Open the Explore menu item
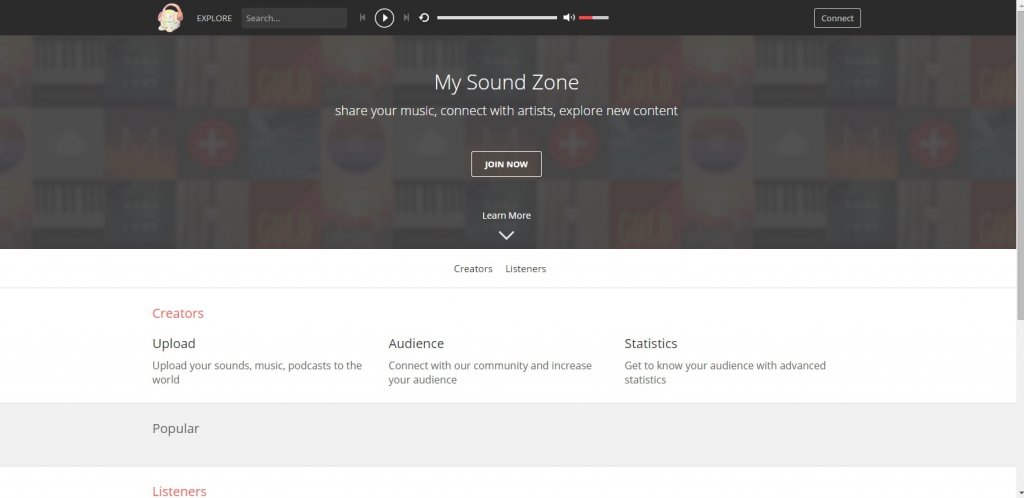The image size is (1024, 498). click(214, 18)
